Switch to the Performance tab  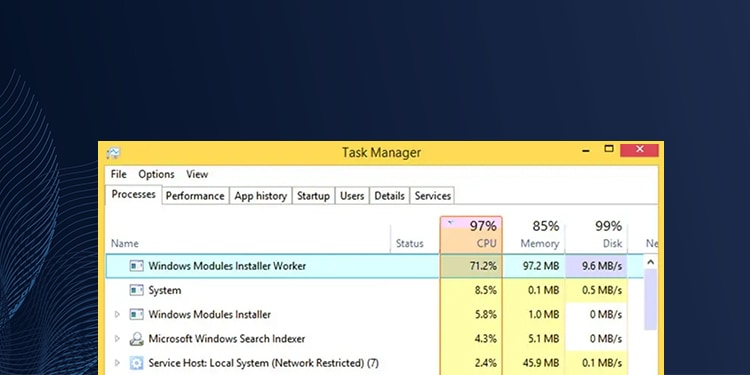(x=195, y=196)
